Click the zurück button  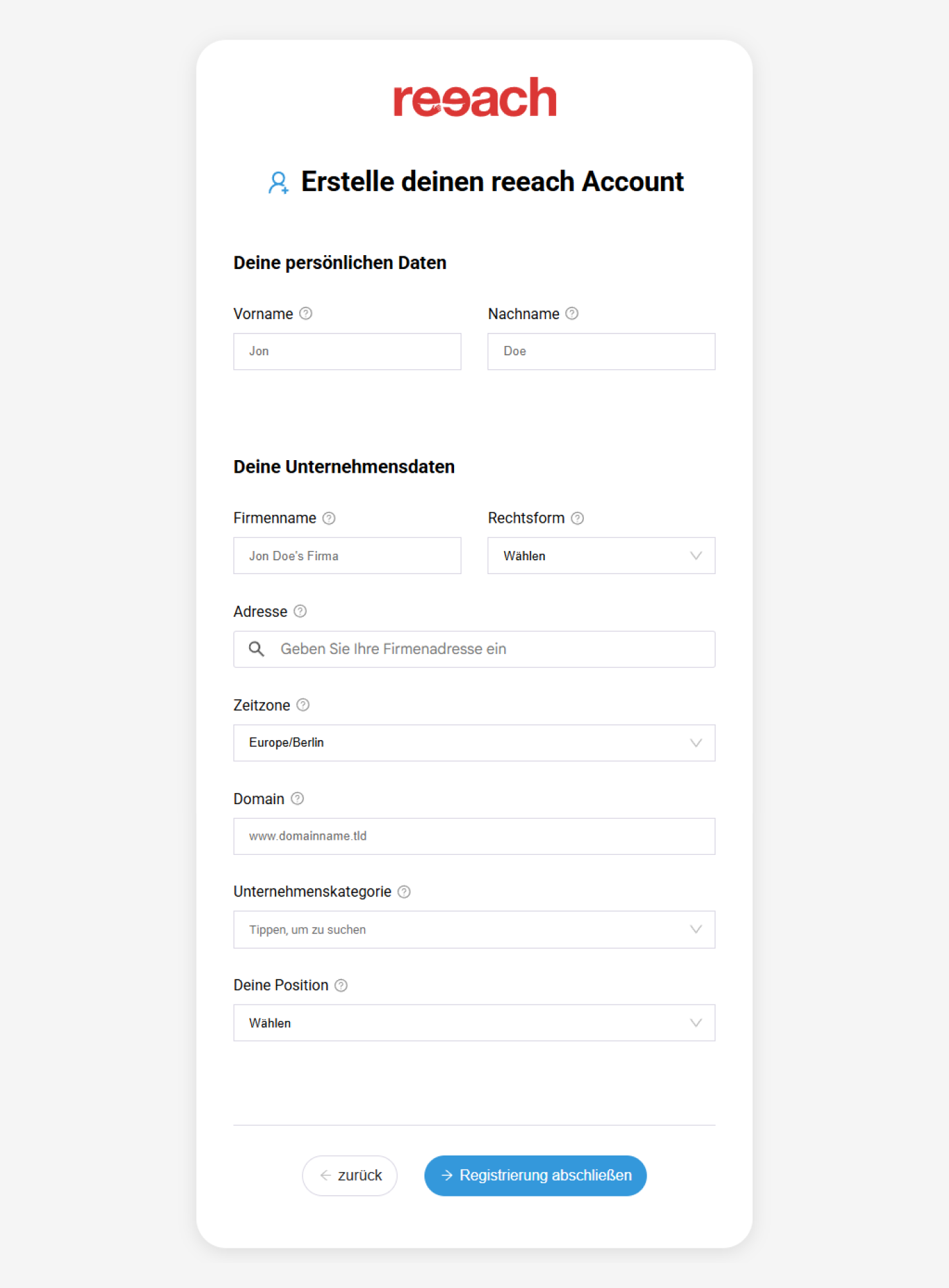[350, 1175]
